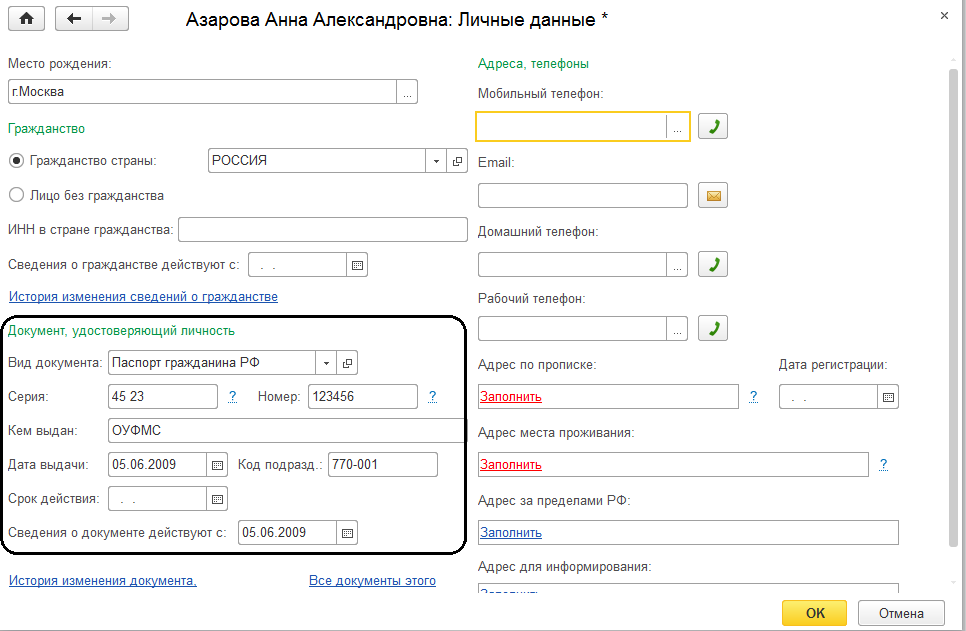Click the vertical scrollbar on the right
This screenshot has width=966, height=631.
click(954, 300)
